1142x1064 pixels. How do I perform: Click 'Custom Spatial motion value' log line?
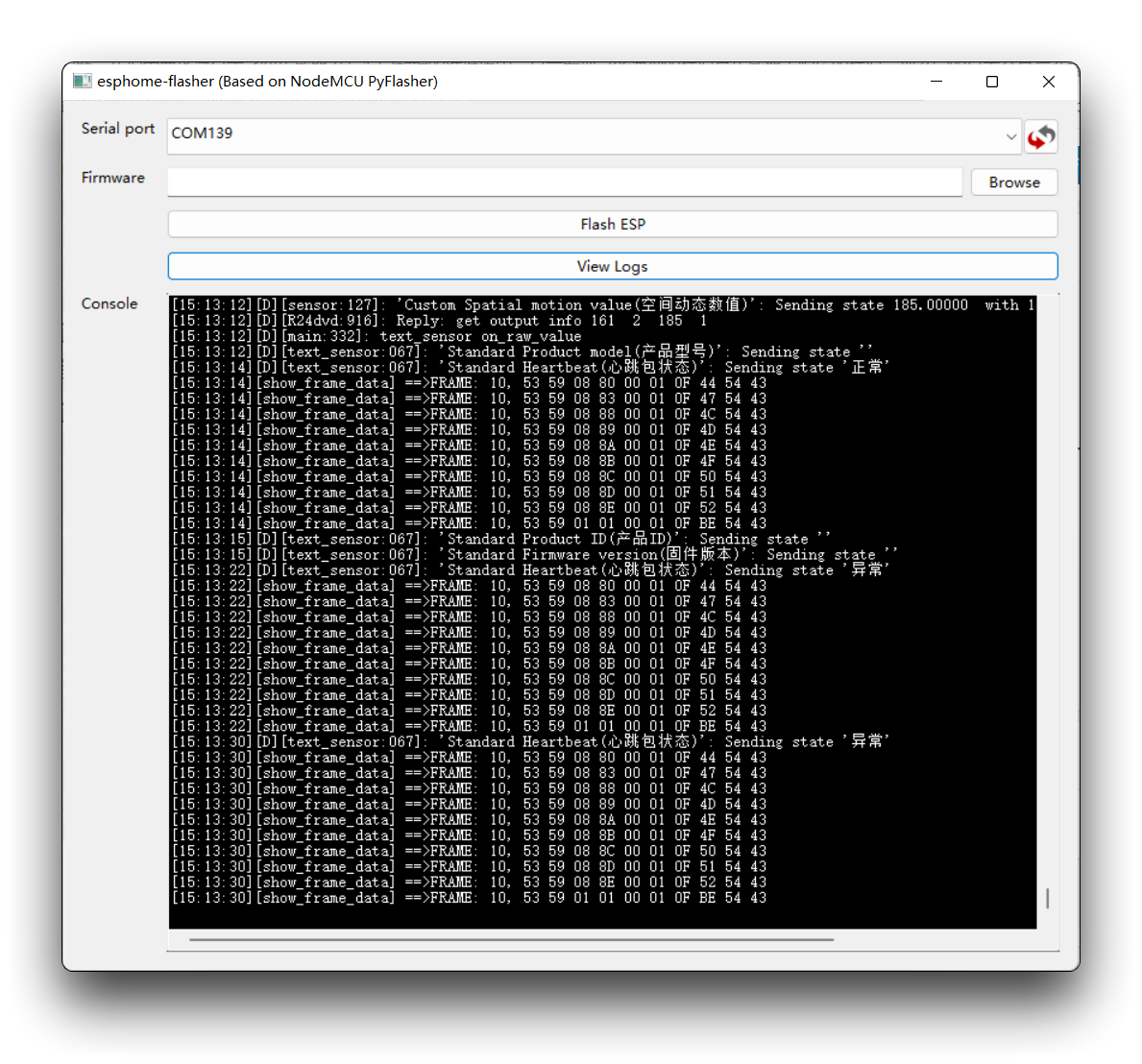[x=603, y=305]
